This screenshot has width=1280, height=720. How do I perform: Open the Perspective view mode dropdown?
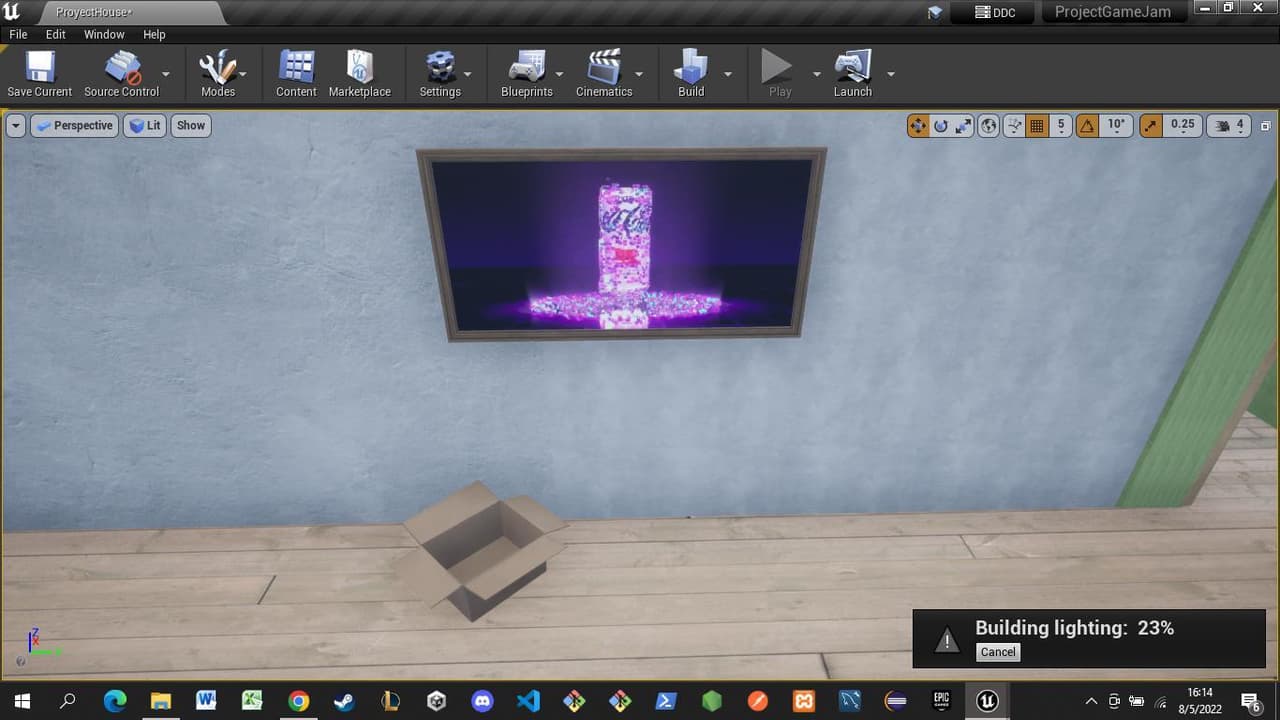click(74, 126)
